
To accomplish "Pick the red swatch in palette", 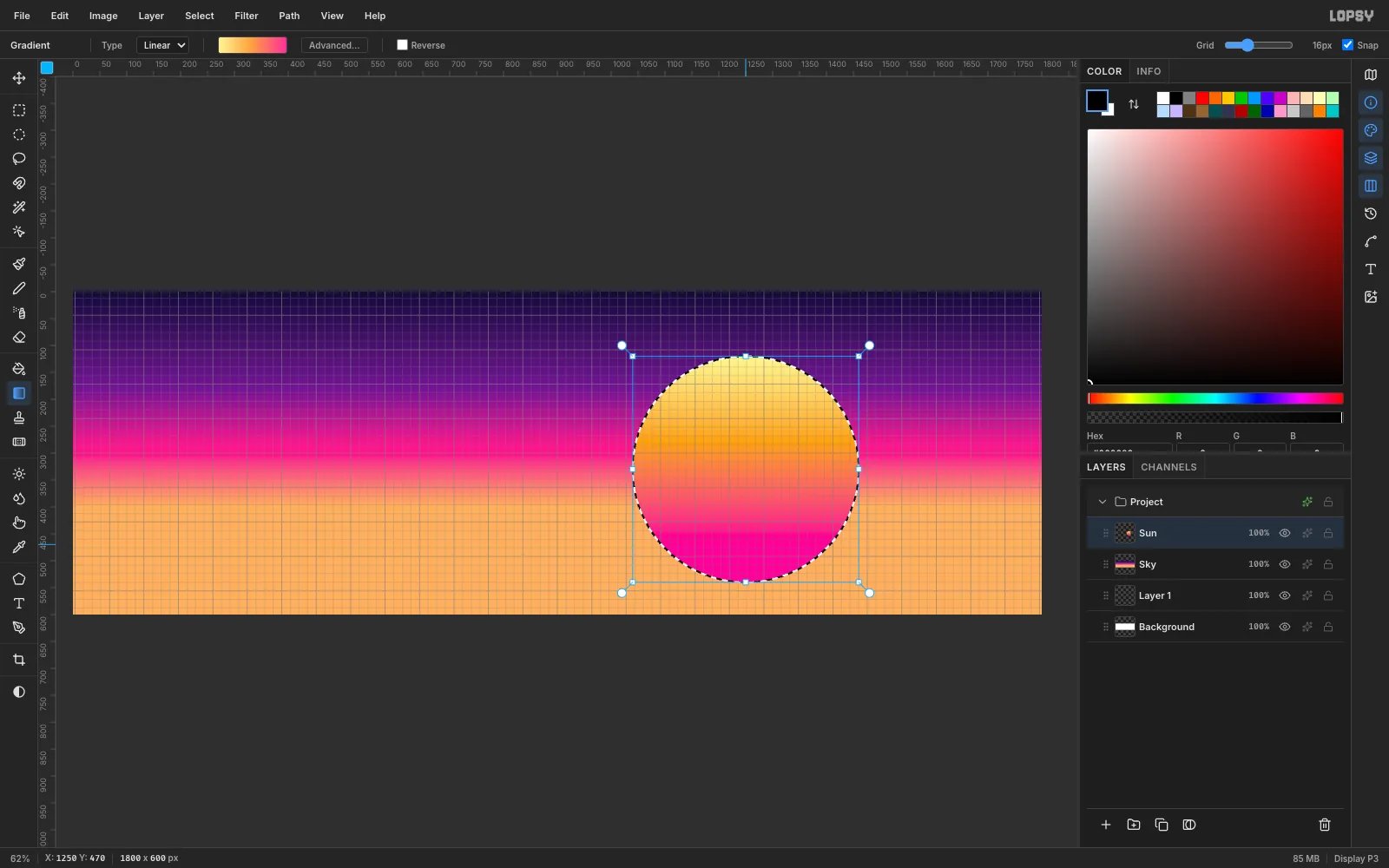I will 1202,98.
